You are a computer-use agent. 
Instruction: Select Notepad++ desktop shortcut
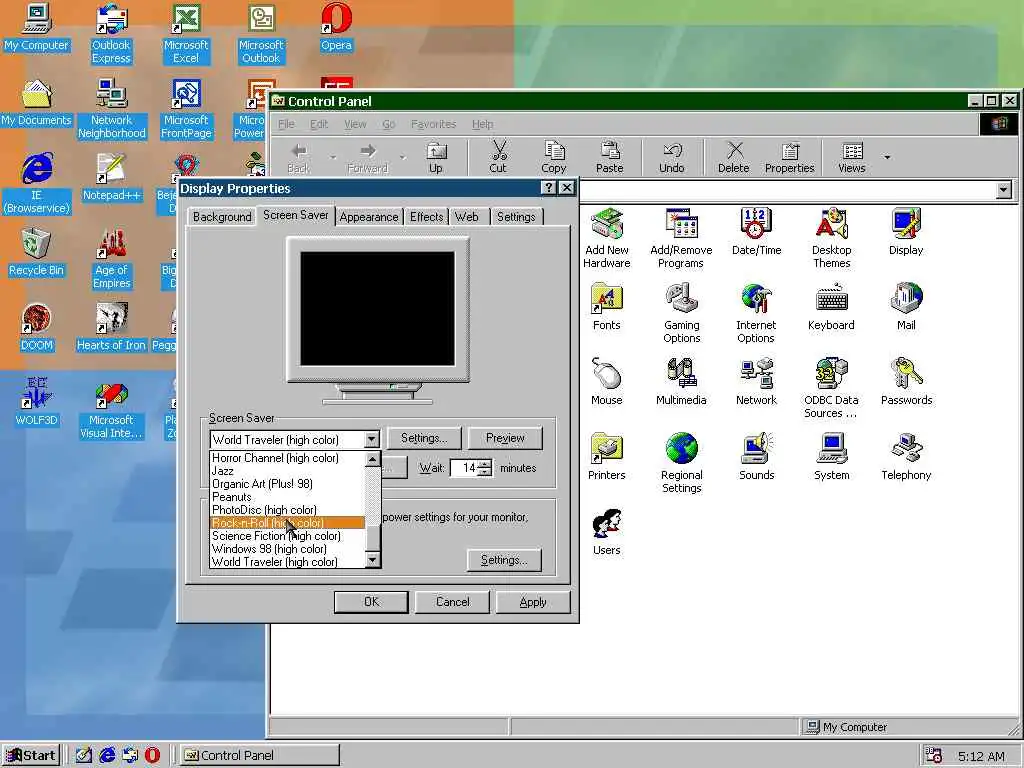(x=111, y=178)
